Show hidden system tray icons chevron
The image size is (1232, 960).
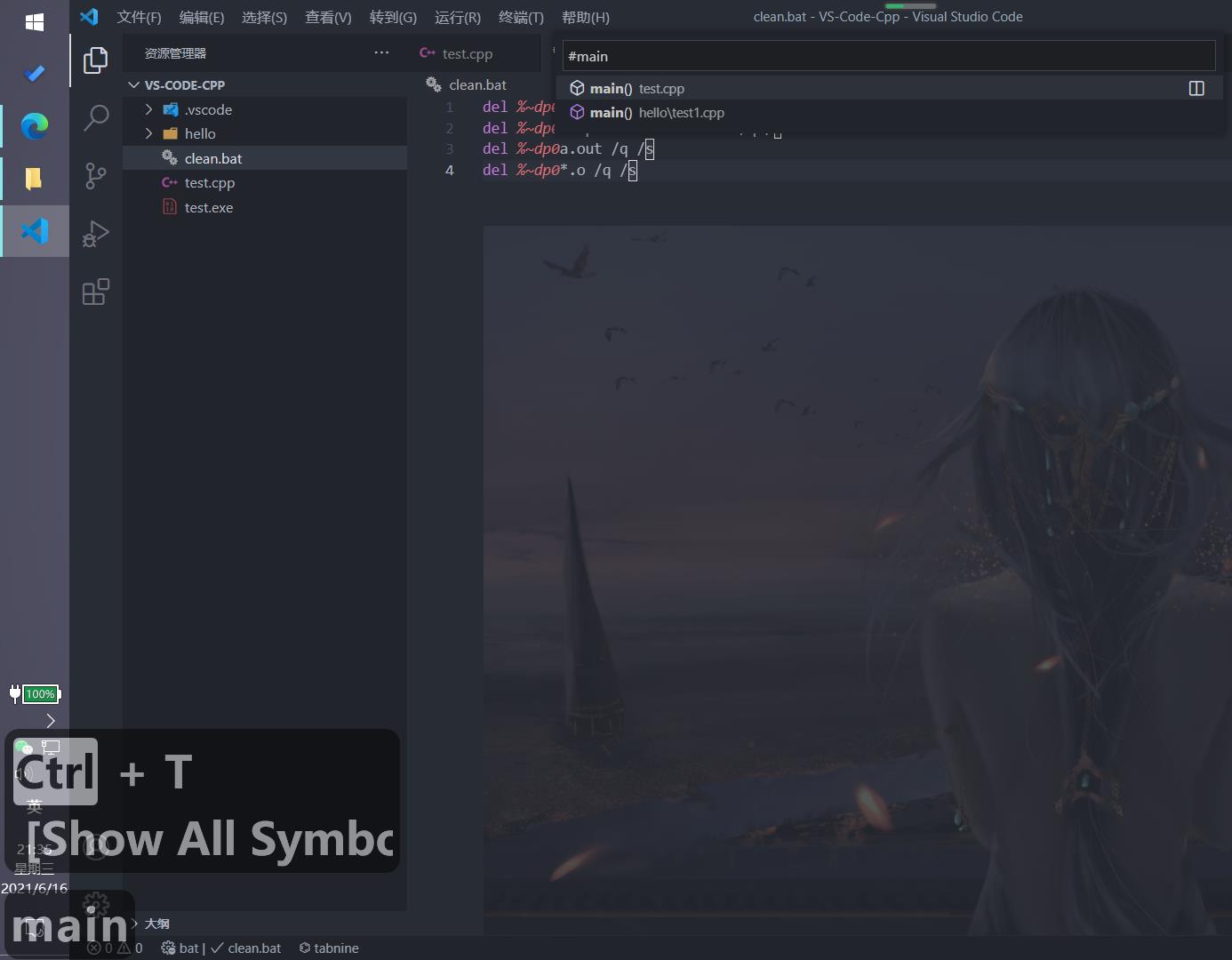[51, 721]
